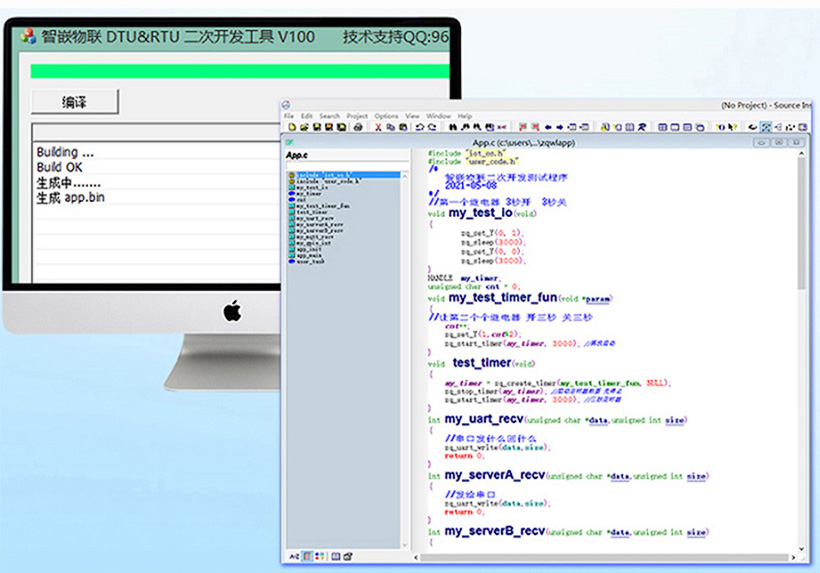820x573 pixels.
Task: Click the Undo arrow icon
Action: [x=419, y=128]
